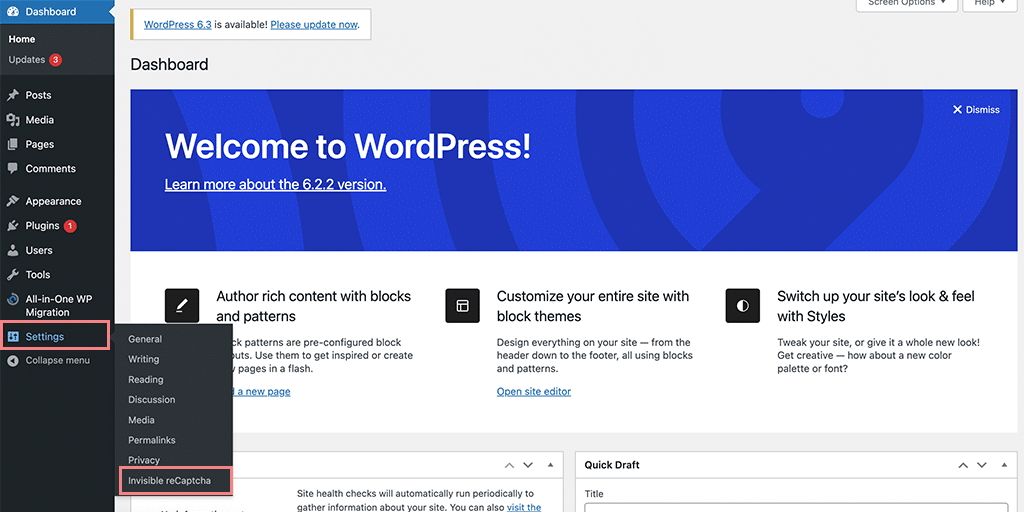Click the Posts pin icon in sidebar
Screen dimensions: 1024x512
tap(13, 95)
